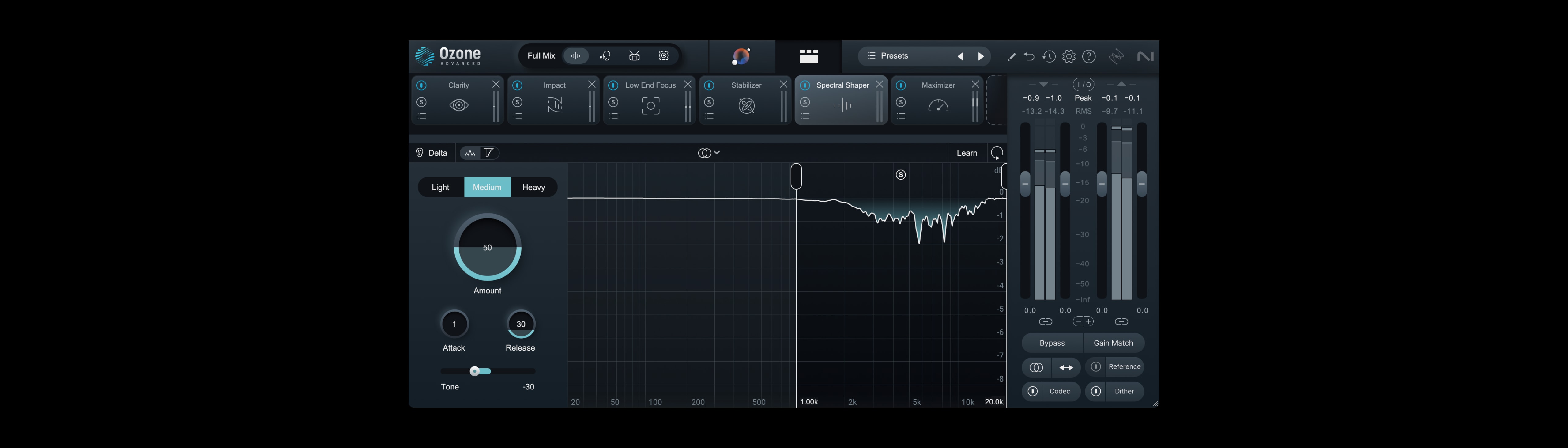Toggle Impact module power

[517, 85]
